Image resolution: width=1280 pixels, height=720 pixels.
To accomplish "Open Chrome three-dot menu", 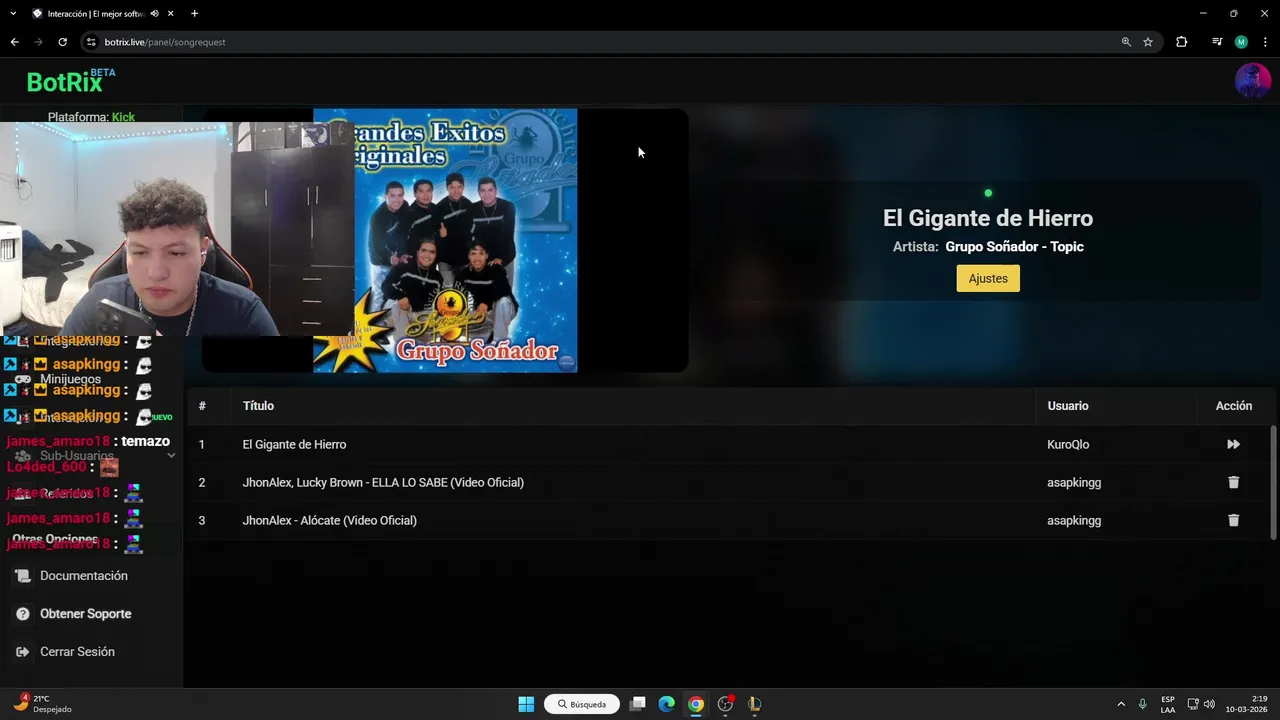I will (1265, 42).
